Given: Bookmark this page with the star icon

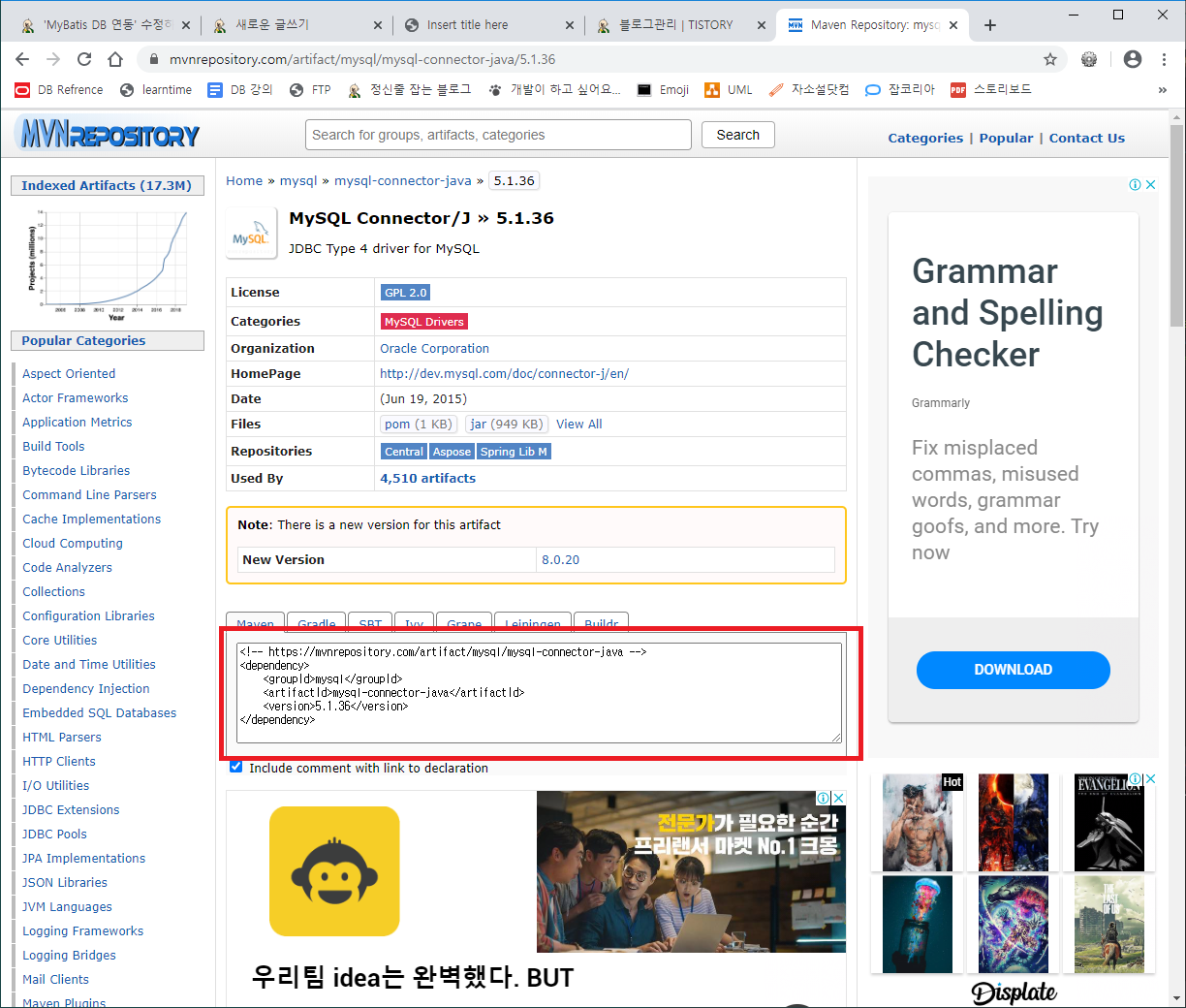Looking at the screenshot, I should 1050,59.
